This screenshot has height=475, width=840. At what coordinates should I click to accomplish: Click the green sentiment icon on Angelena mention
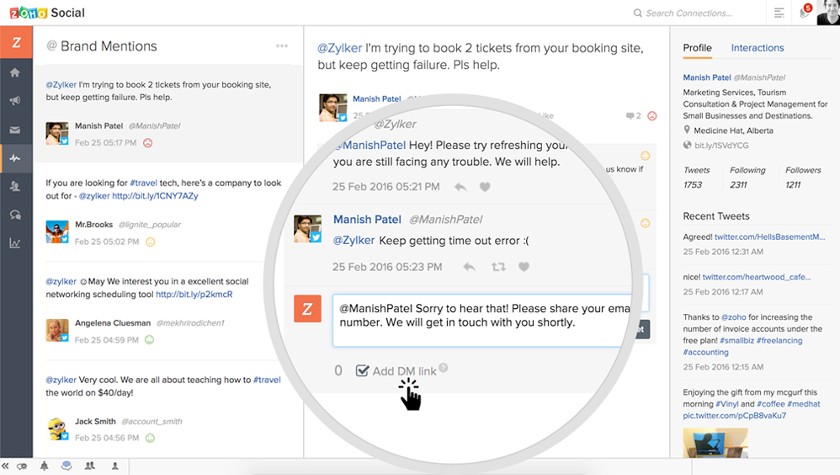149,340
